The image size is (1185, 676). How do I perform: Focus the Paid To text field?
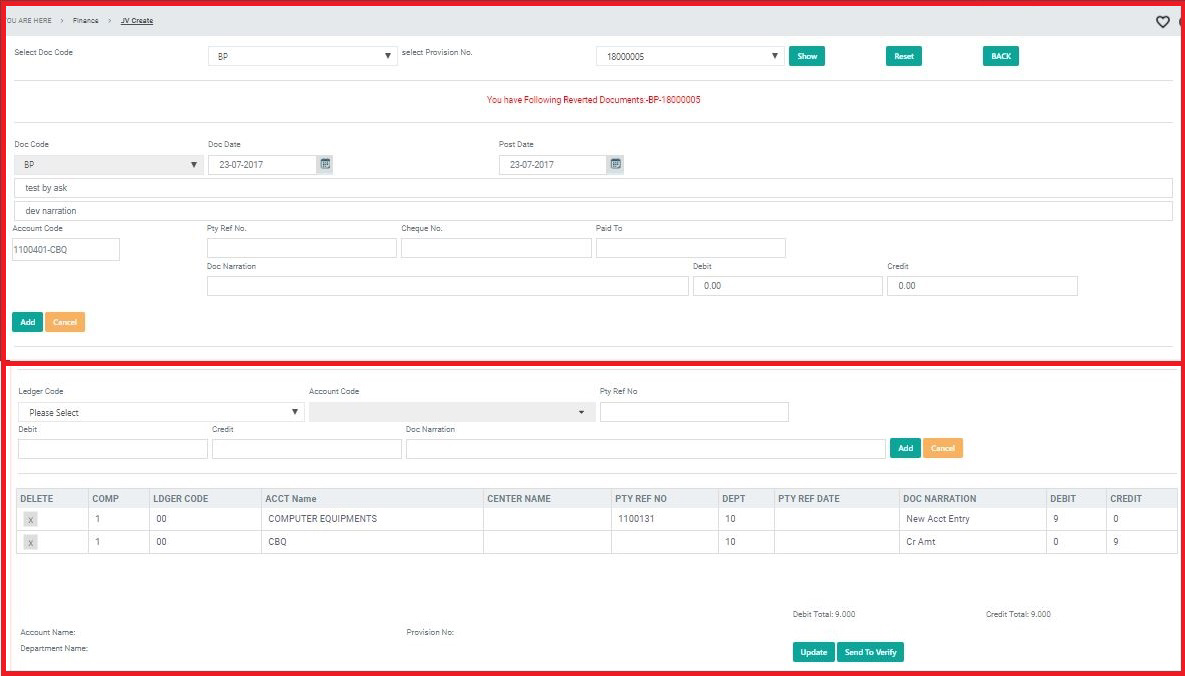coord(690,248)
